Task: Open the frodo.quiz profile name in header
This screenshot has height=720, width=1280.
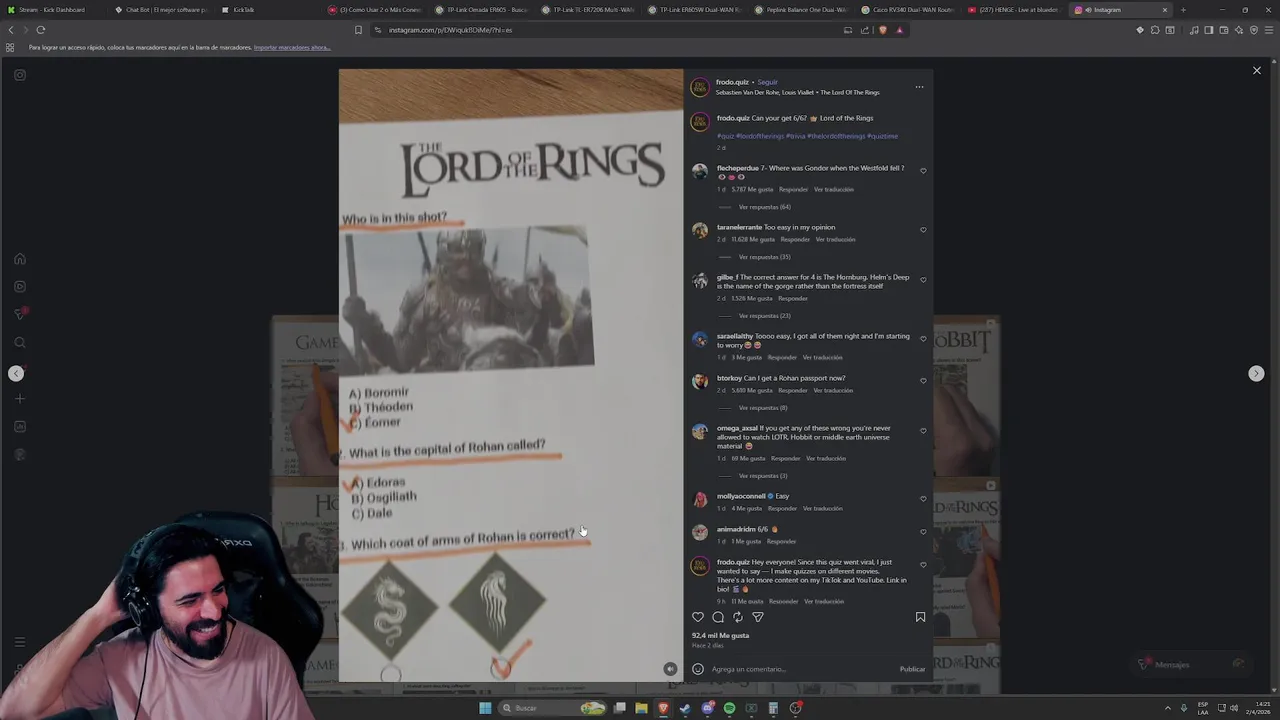Action: 732,82
